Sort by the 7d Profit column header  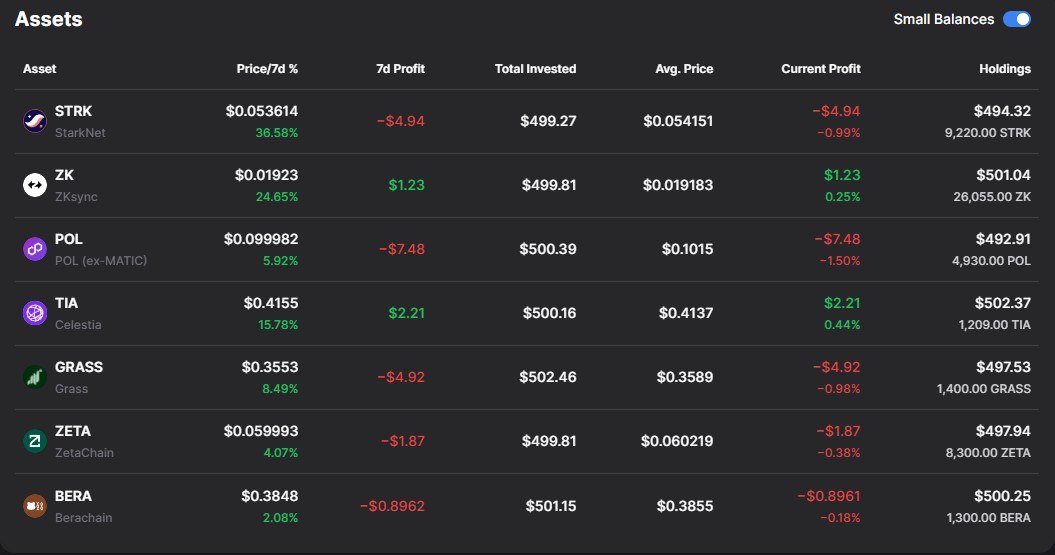coord(400,69)
